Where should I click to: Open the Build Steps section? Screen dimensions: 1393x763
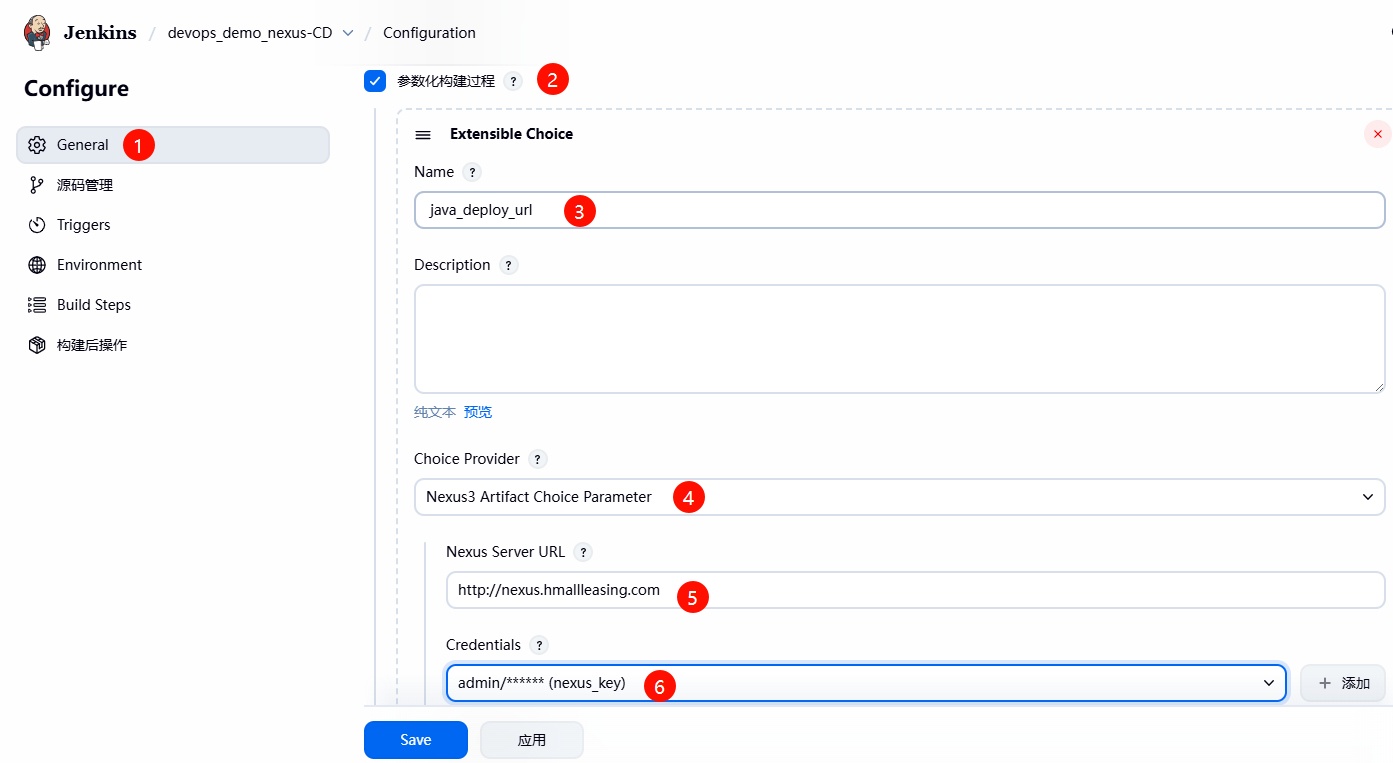[x=93, y=305]
